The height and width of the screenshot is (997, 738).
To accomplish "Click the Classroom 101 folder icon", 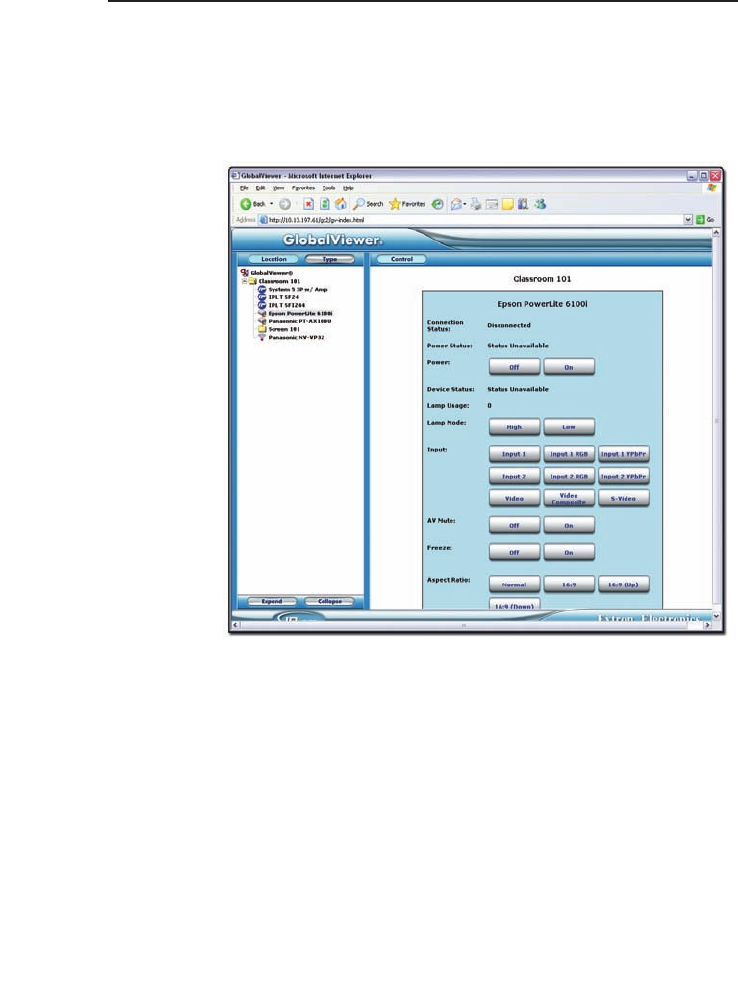I will (252, 281).
